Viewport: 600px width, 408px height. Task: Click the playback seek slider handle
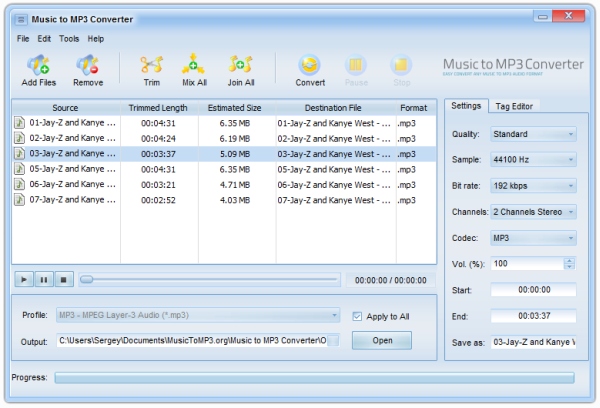click(x=87, y=279)
